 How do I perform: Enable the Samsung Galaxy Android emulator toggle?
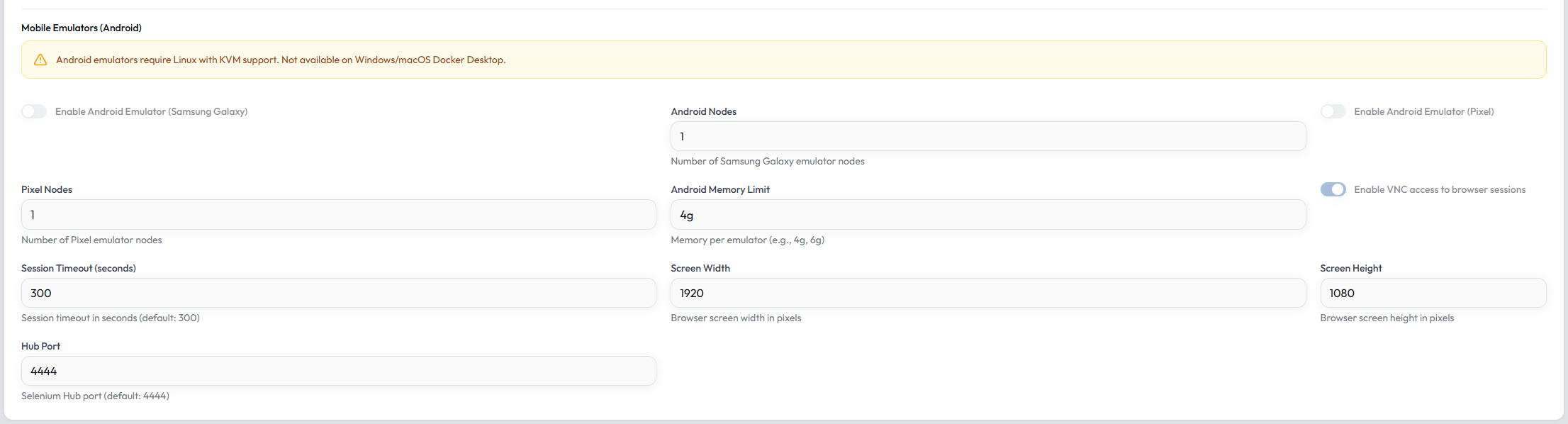[34, 111]
